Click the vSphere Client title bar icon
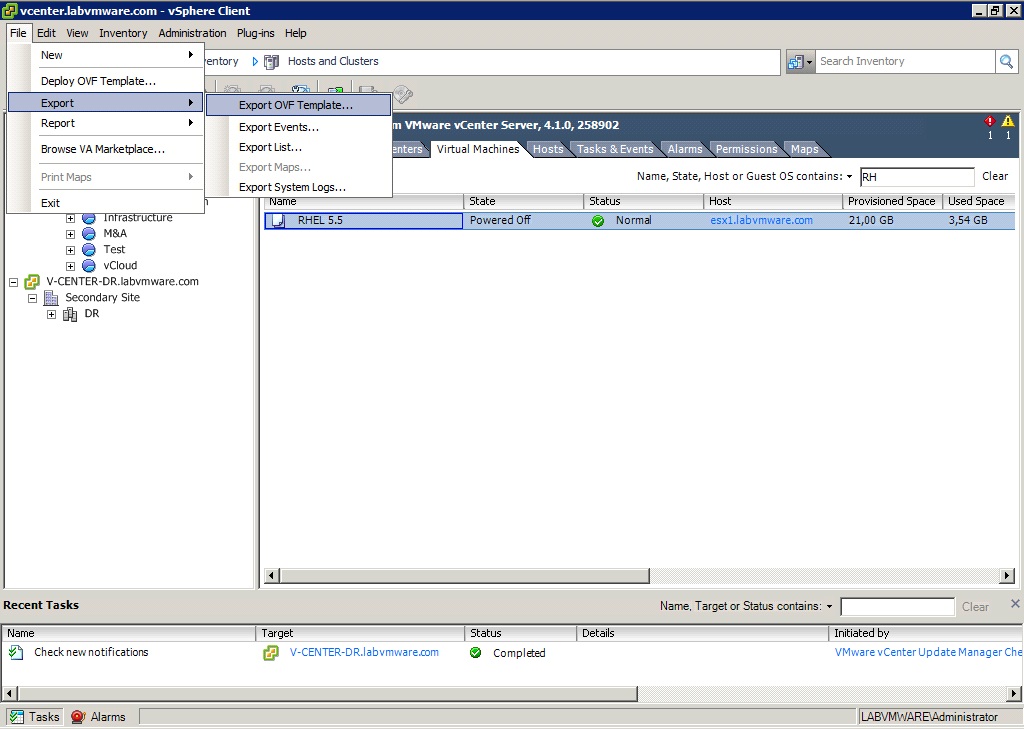The image size is (1024, 729). click(x=10, y=10)
